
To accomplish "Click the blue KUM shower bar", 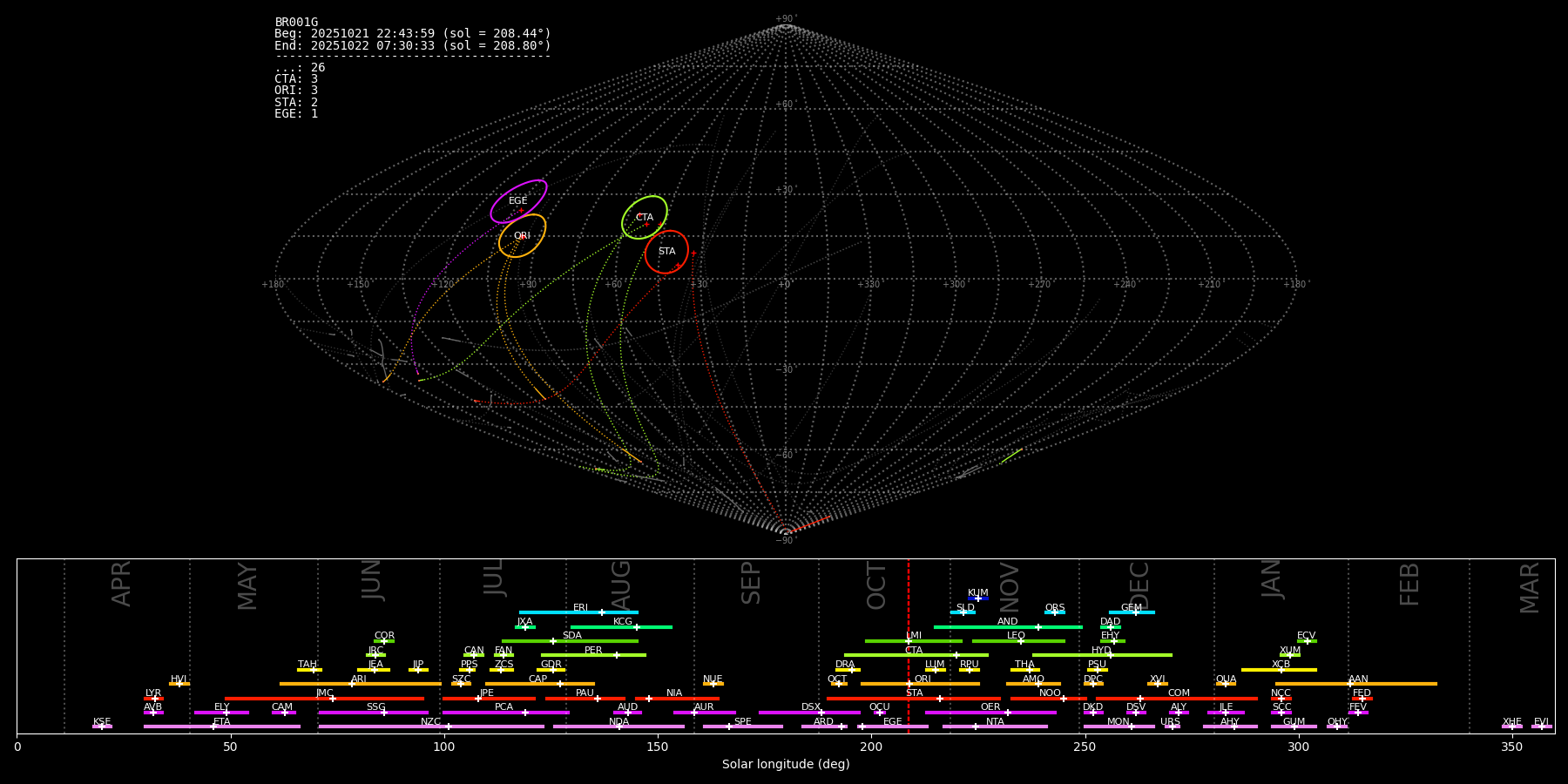I will (978, 598).
